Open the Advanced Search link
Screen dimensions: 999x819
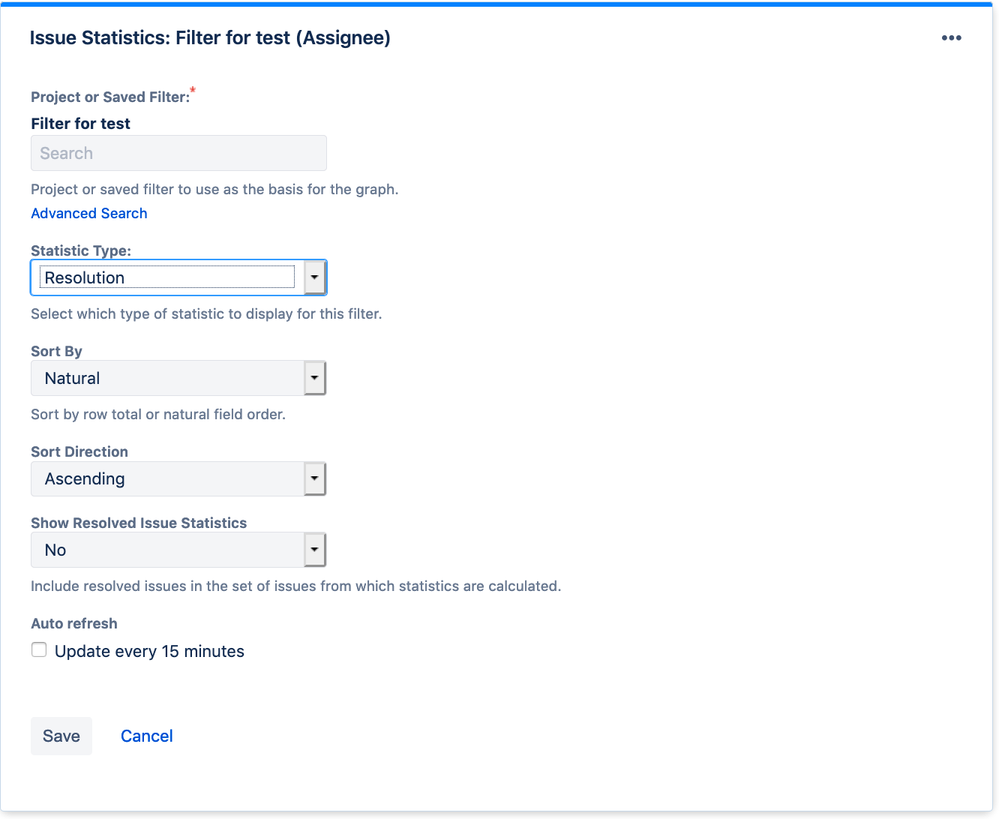point(89,213)
